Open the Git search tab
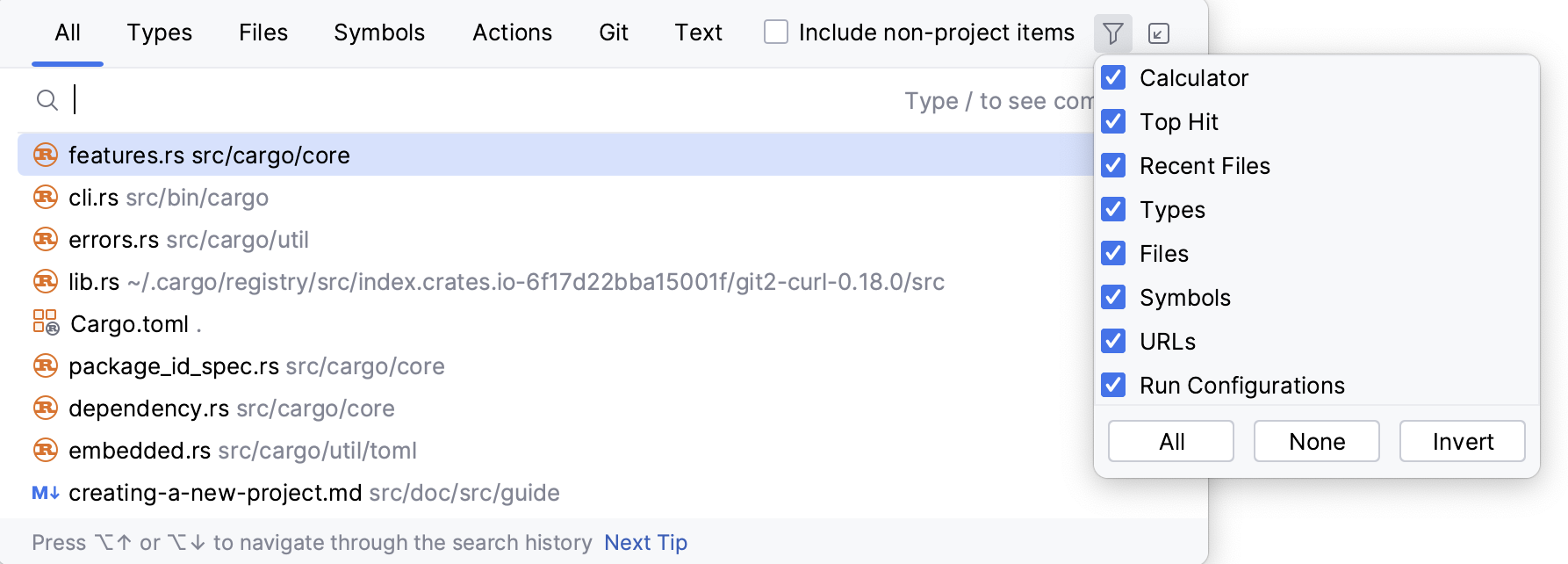The height and width of the screenshot is (564, 1568). 614,33
